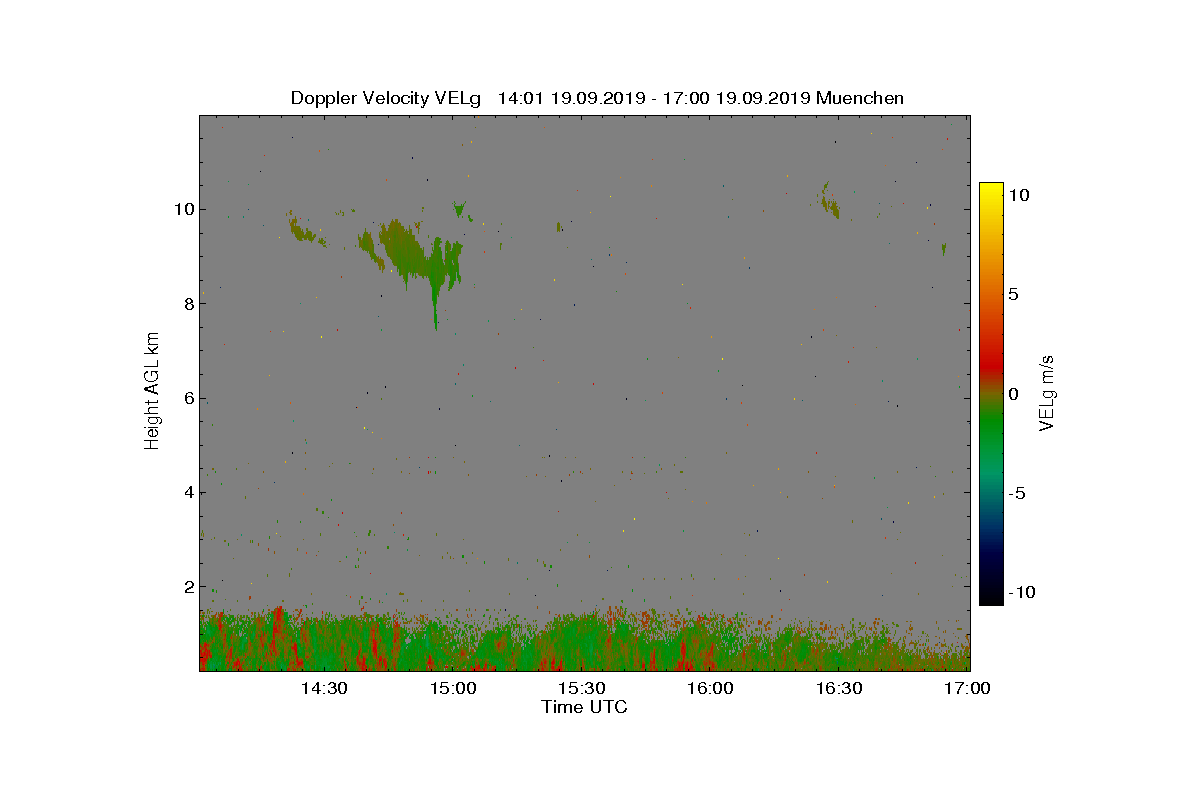Click the height tick label 4
Screen dimensions: 1200x800
point(188,492)
